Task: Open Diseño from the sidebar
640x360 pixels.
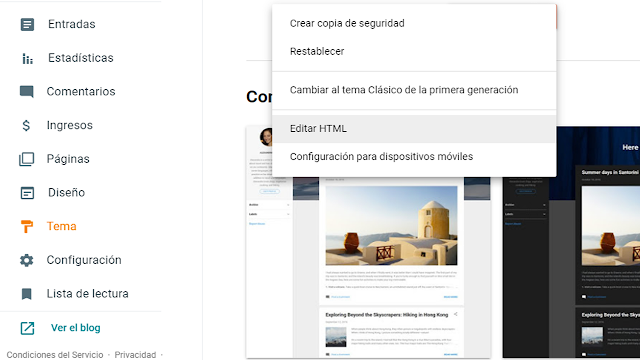Action: coord(67,193)
